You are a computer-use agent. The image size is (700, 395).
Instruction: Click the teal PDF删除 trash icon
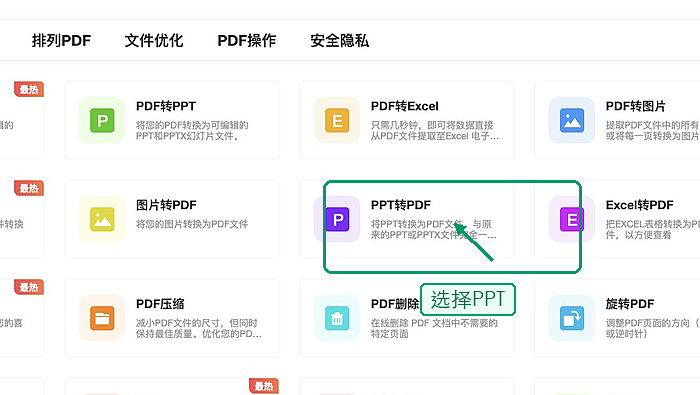(x=337, y=318)
